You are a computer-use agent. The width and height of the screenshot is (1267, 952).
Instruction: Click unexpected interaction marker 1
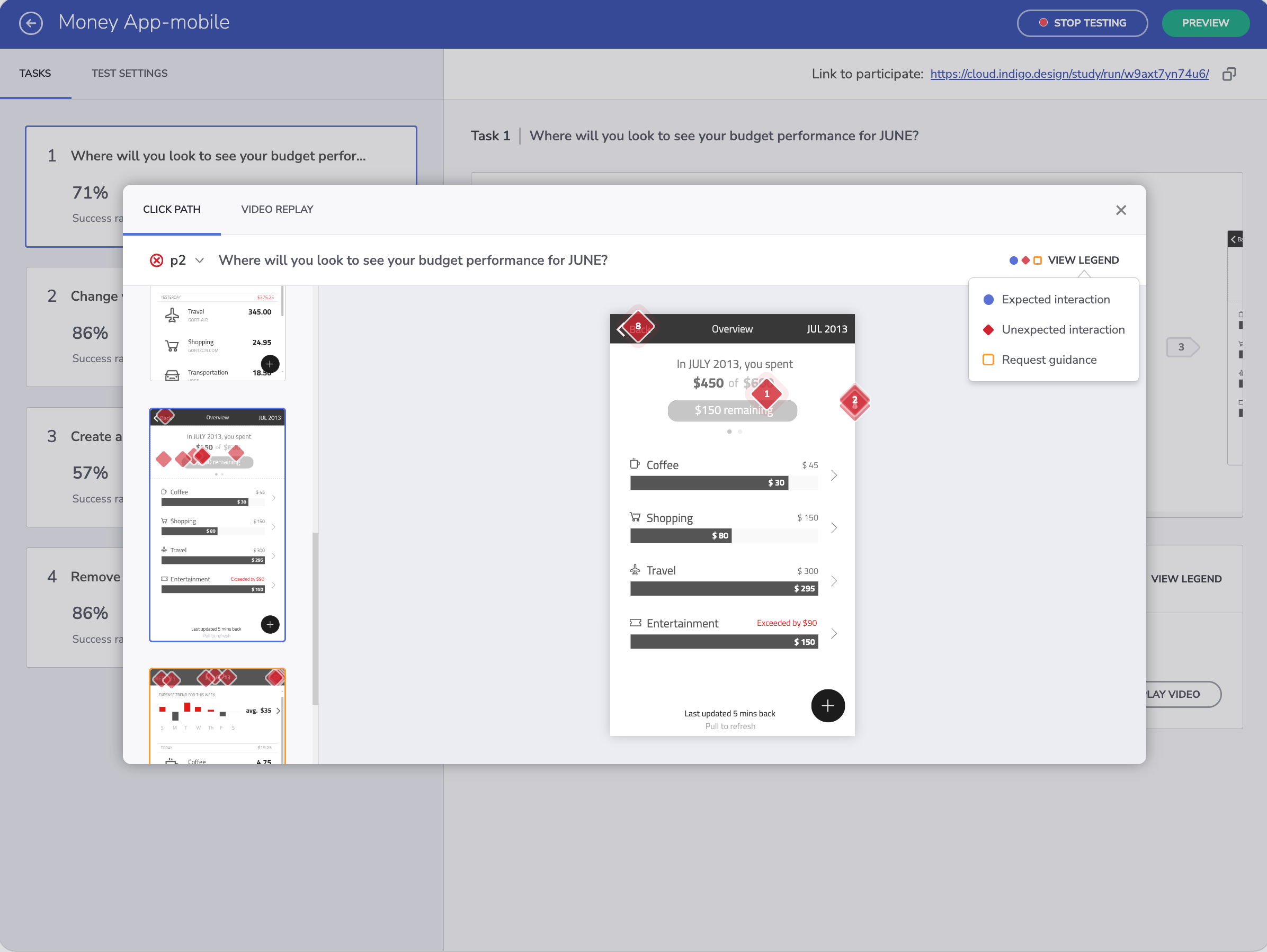(x=766, y=394)
